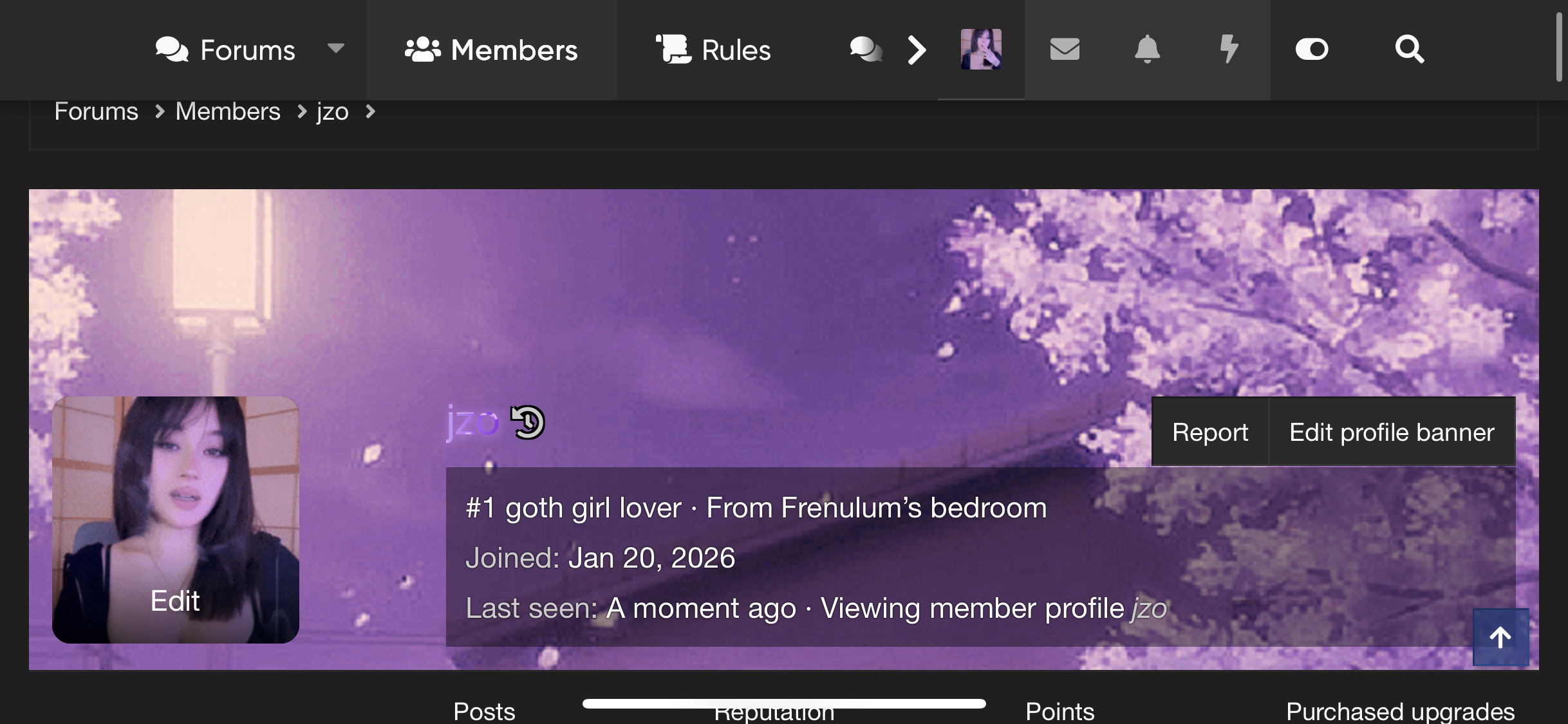The image size is (1568, 724).
Task: Click the Forums breadcrumb link
Action: pos(96,112)
